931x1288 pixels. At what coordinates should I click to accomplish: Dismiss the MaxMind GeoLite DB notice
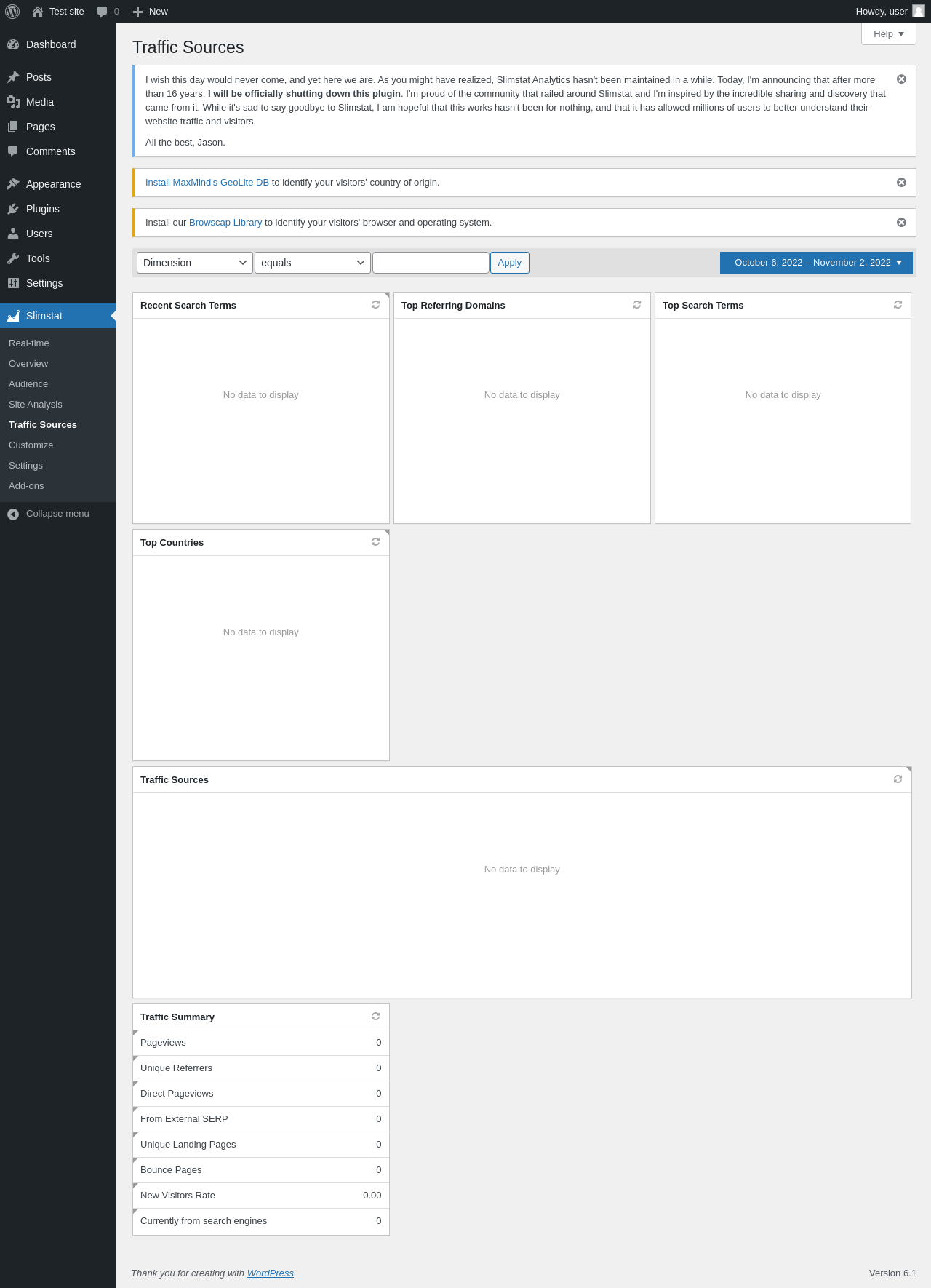[x=901, y=182]
